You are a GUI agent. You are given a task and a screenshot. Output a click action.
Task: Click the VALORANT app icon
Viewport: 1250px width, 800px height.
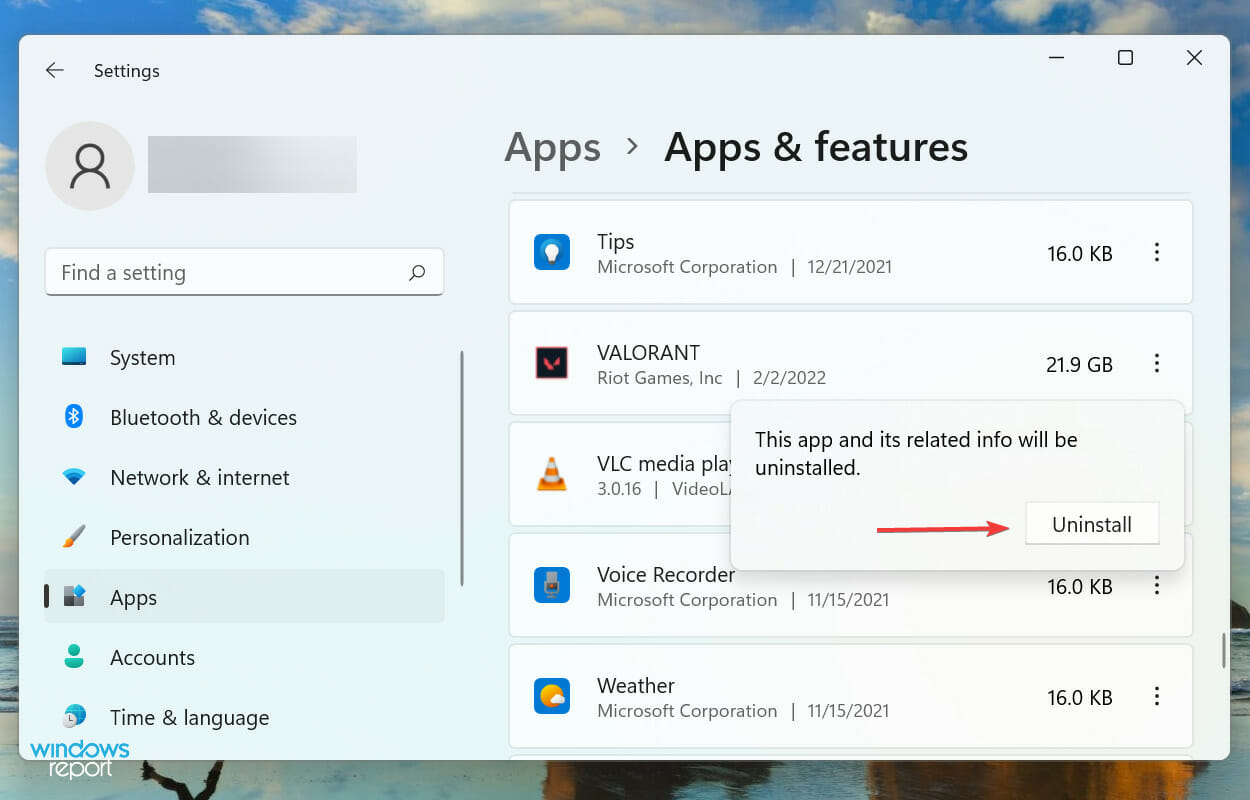pos(551,364)
